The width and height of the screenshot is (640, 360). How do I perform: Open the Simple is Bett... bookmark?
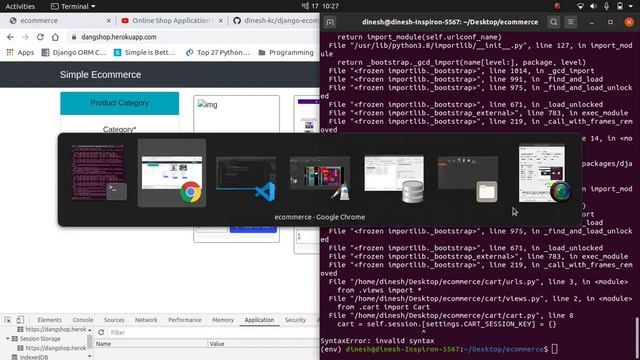[145, 52]
